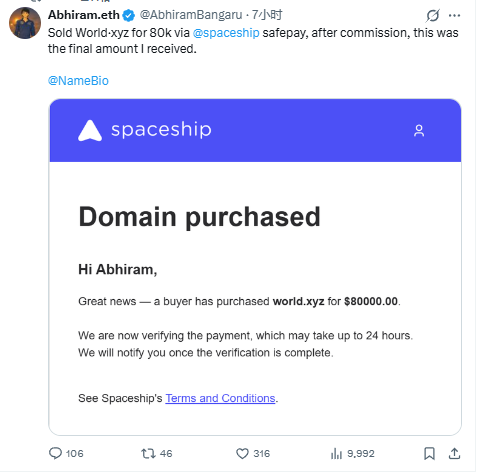477x472 pixels.
Task: Open the attached Domain purchased image
Action: pos(255,267)
